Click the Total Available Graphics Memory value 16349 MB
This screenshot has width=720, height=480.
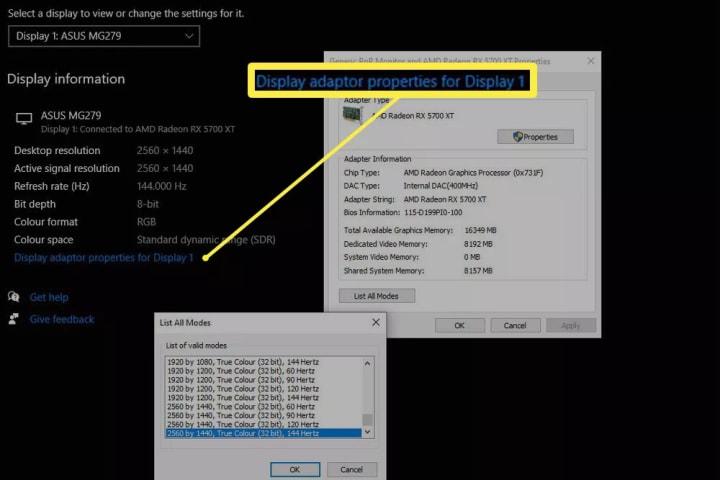tap(480, 230)
